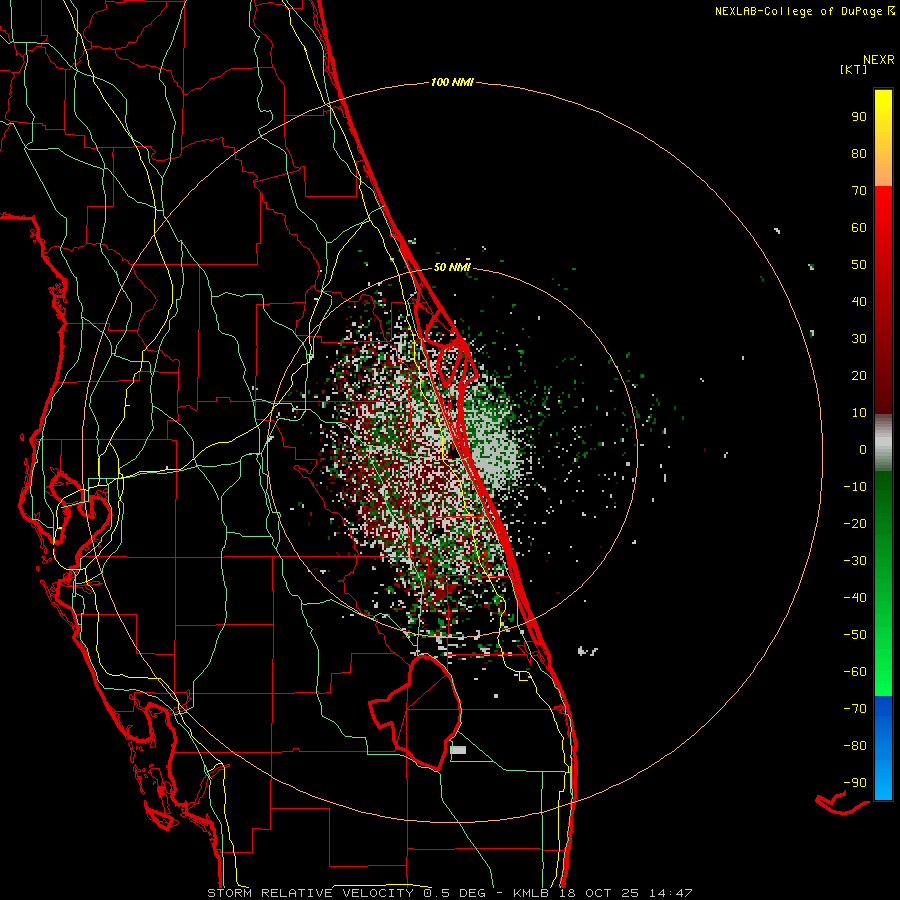Screen dimensions: 900x900
Task: Select the positive 10 knot scale label
Action: pyautogui.click(x=859, y=413)
